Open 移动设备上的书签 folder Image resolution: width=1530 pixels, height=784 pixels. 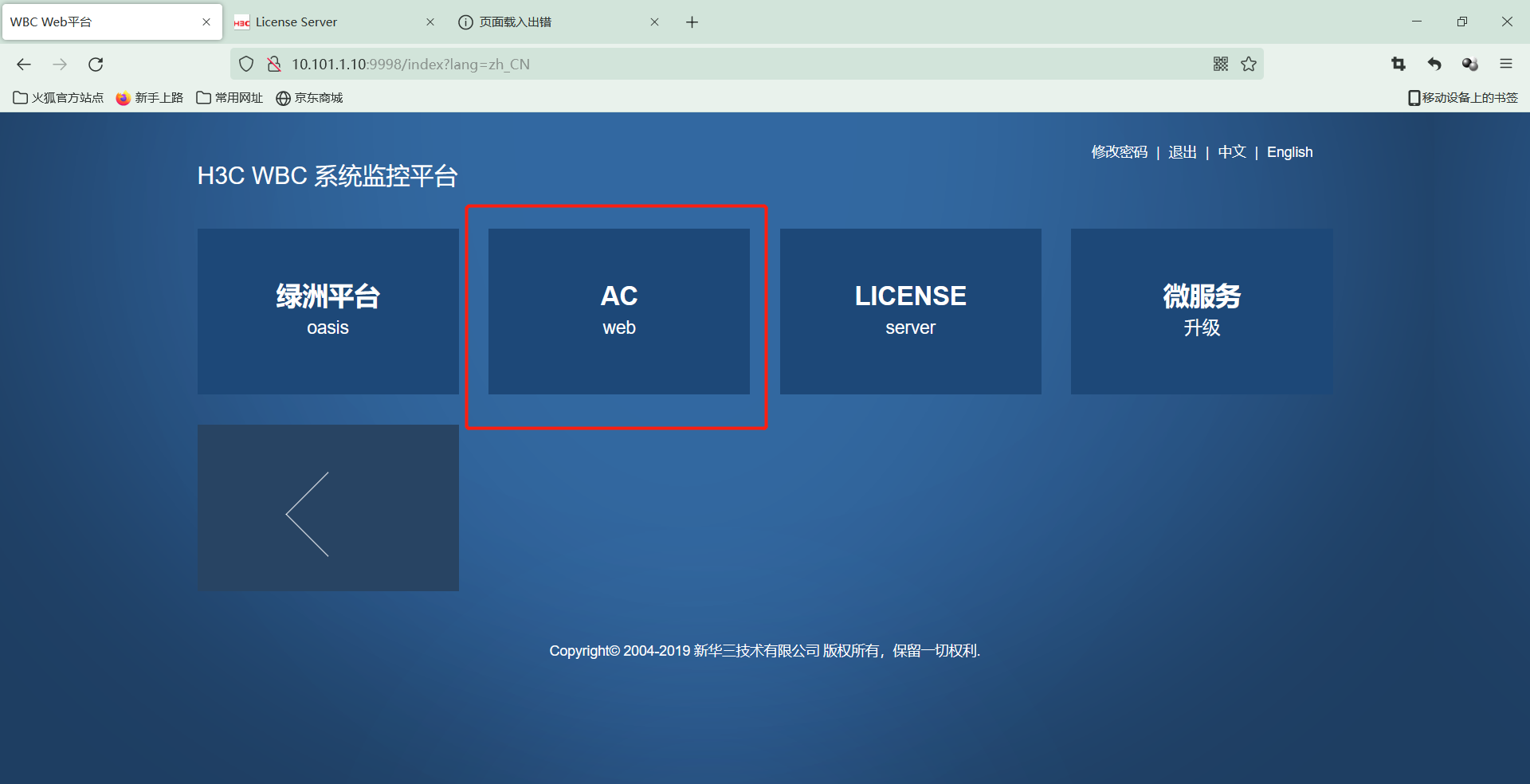1463,98
